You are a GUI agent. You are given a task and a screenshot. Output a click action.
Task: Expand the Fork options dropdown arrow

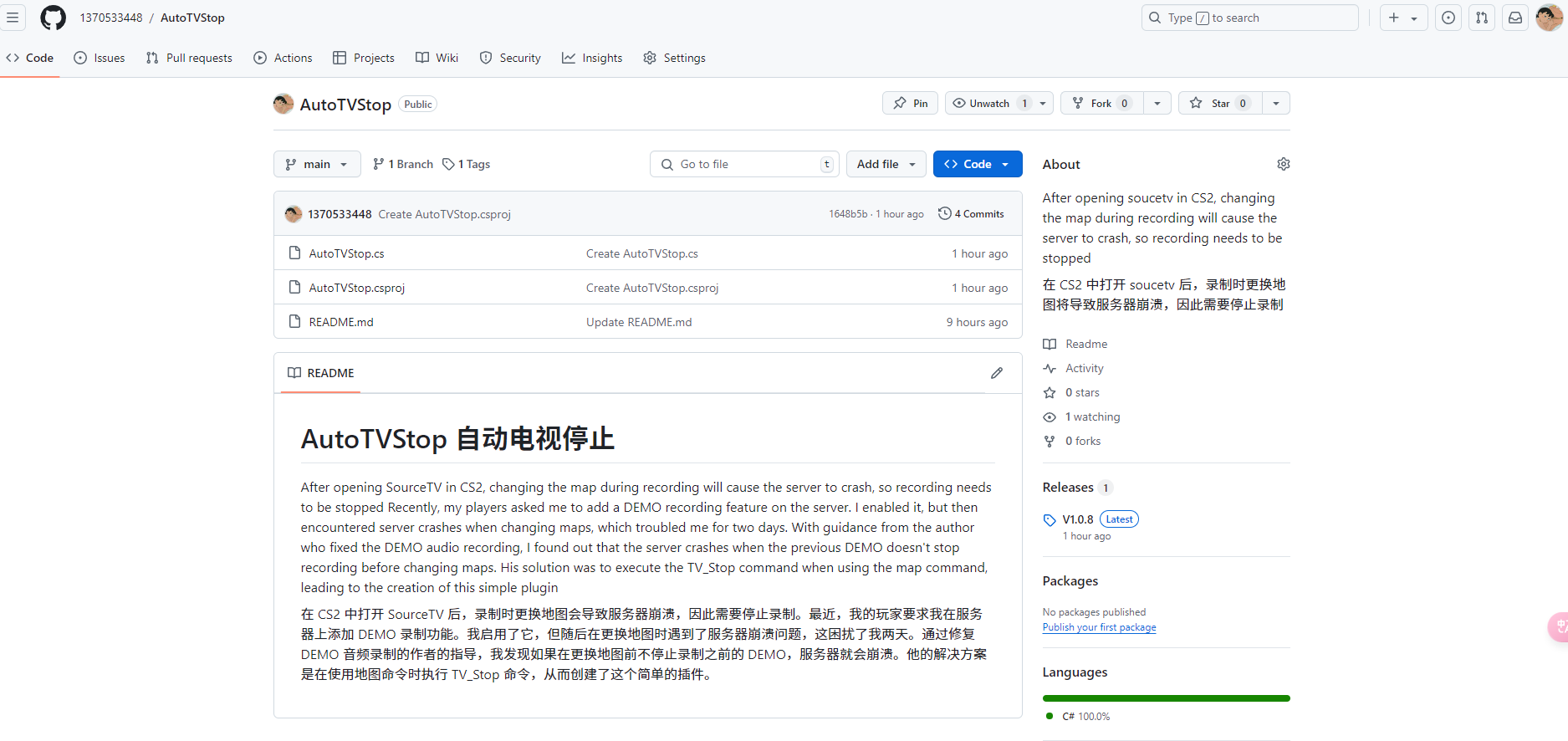(1157, 103)
